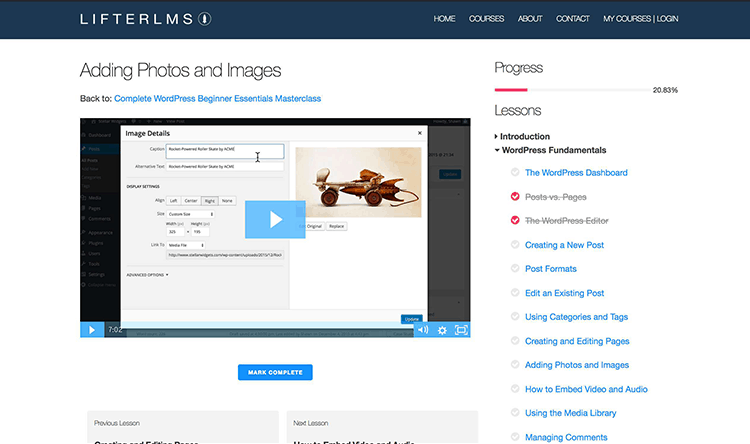This screenshot has height=444, width=750.
Task: Click the 20.83% progress value
Action: 665,90
